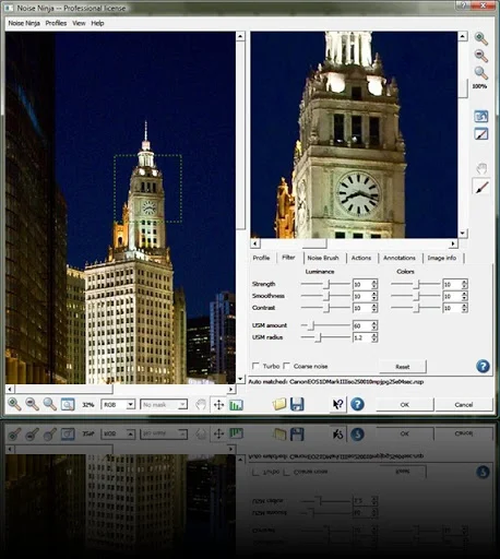
Task: Select the crosshair move tool icon
Action: [x=218, y=405]
